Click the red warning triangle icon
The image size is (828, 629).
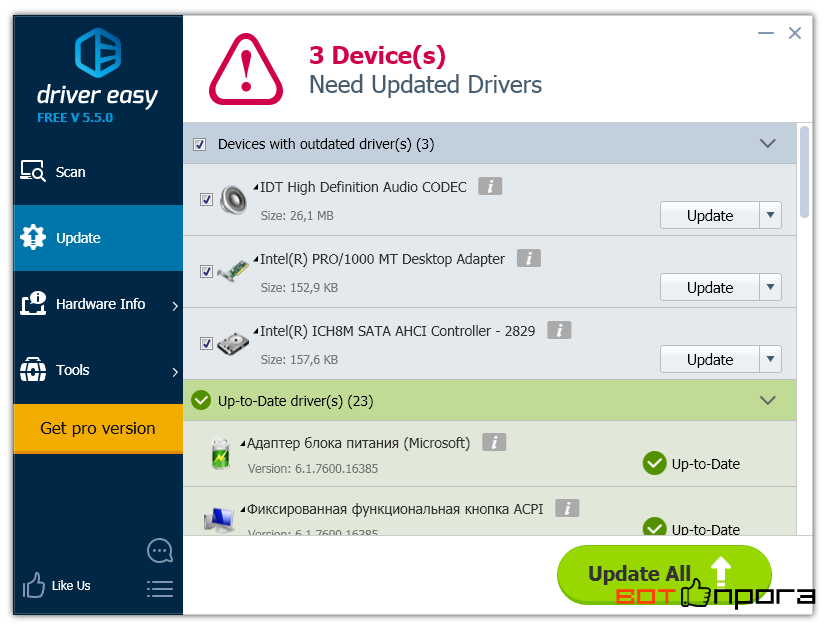246,69
